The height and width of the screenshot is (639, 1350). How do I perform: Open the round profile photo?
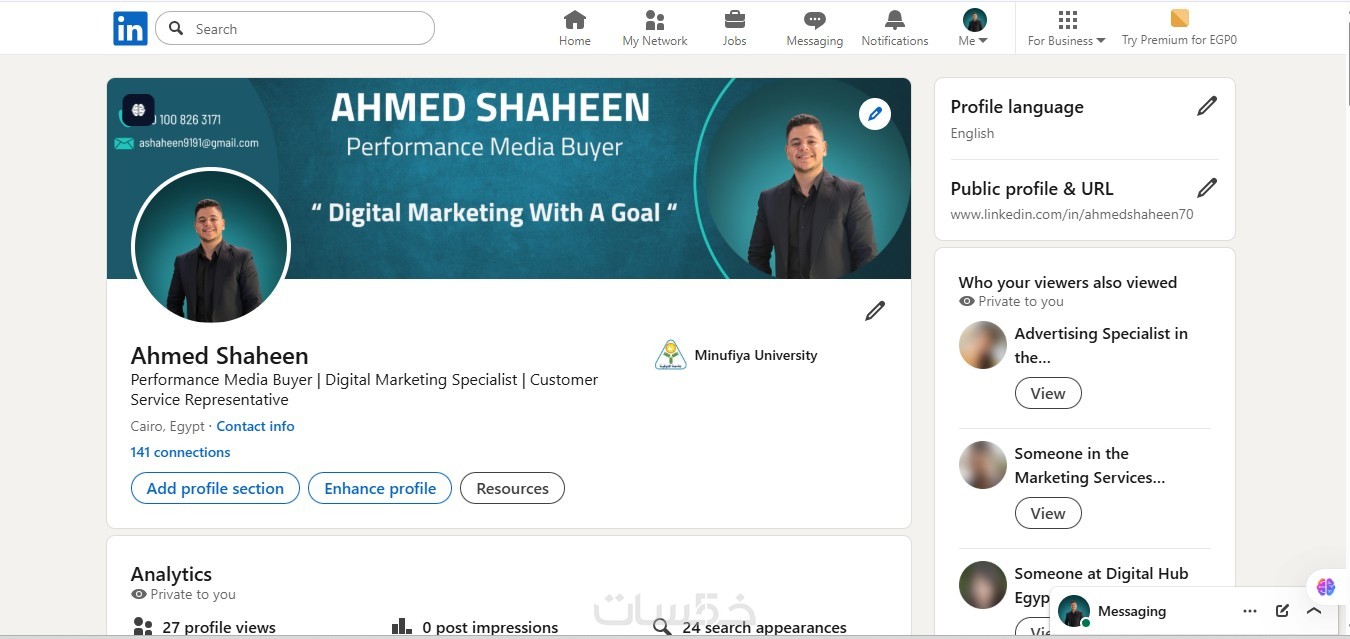click(211, 247)
